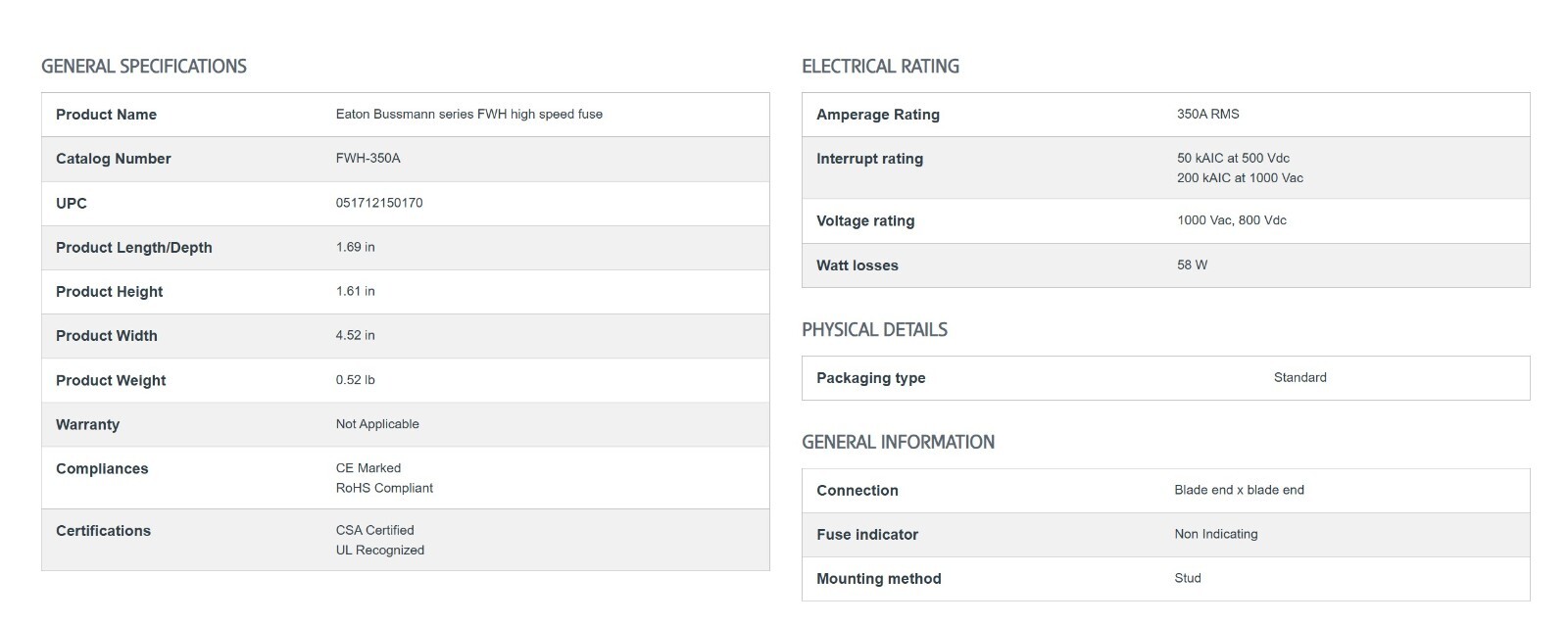Click the Non Indicating fuse indicator value

click(x=1215, y=535)
